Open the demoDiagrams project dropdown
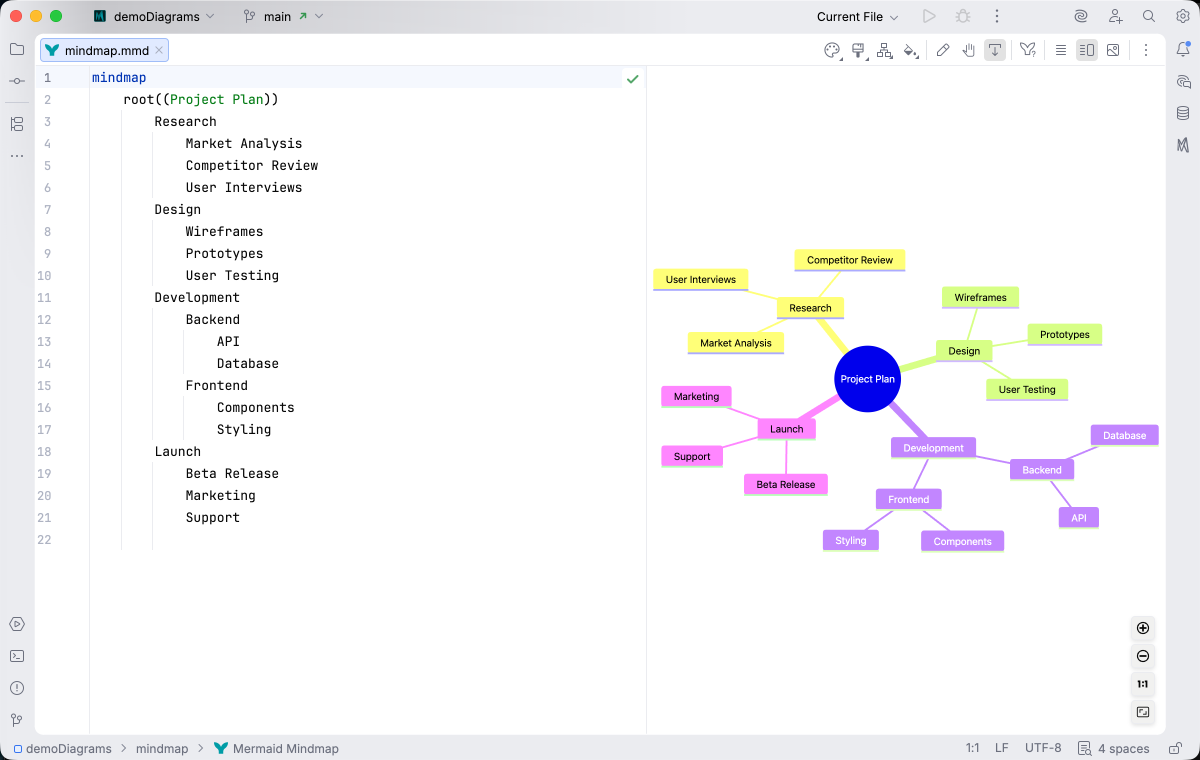The image size is (1200, 760). 154,16
